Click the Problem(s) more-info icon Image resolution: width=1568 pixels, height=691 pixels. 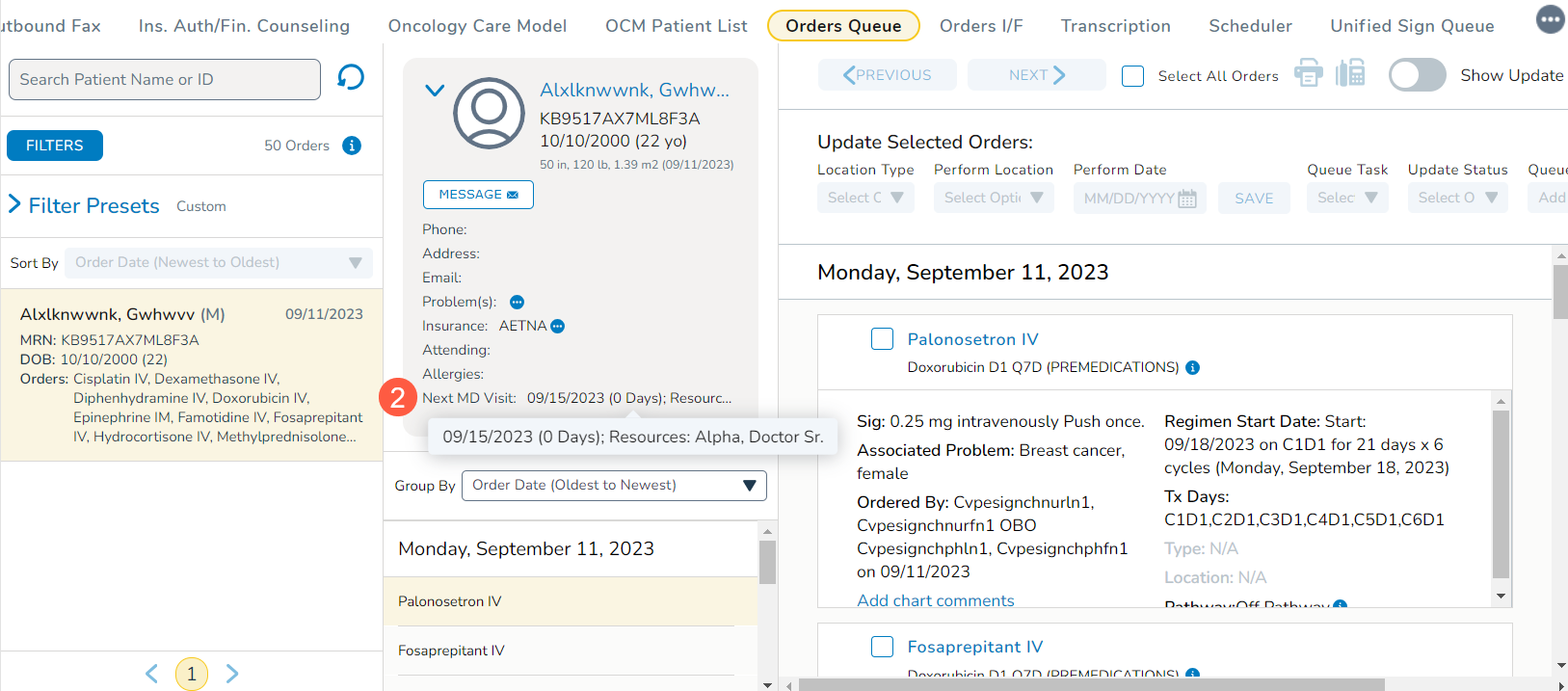coord(517,303)
